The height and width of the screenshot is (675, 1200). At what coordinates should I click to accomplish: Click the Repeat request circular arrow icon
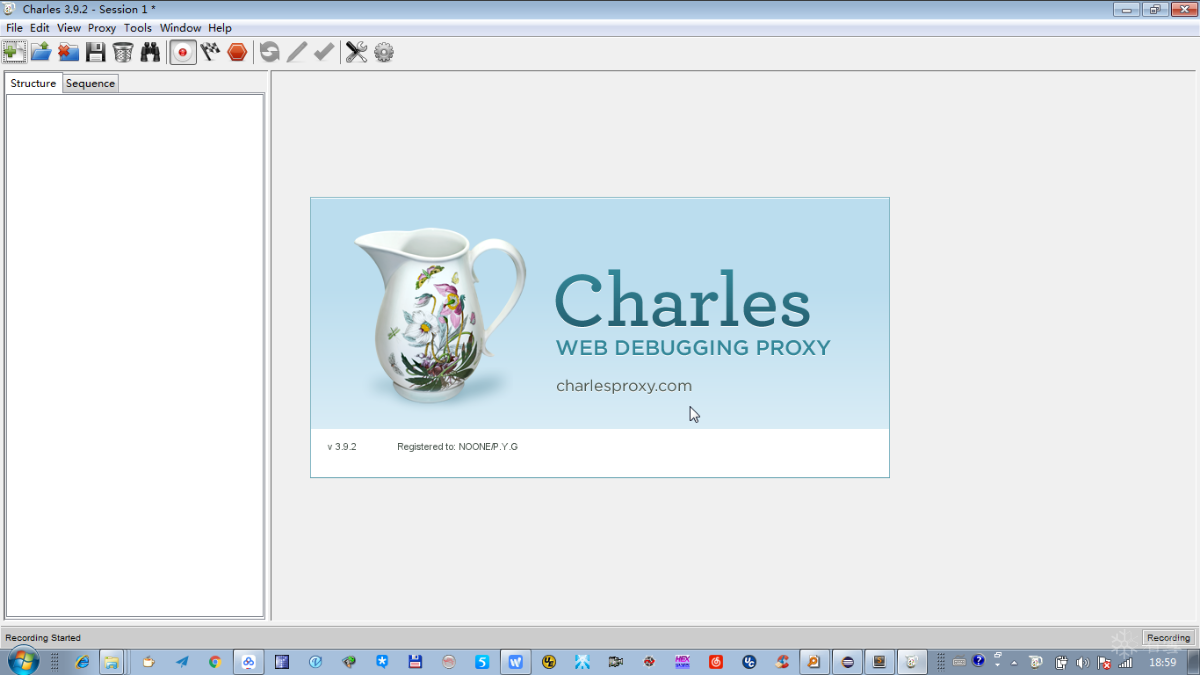[x=270, y=52]
